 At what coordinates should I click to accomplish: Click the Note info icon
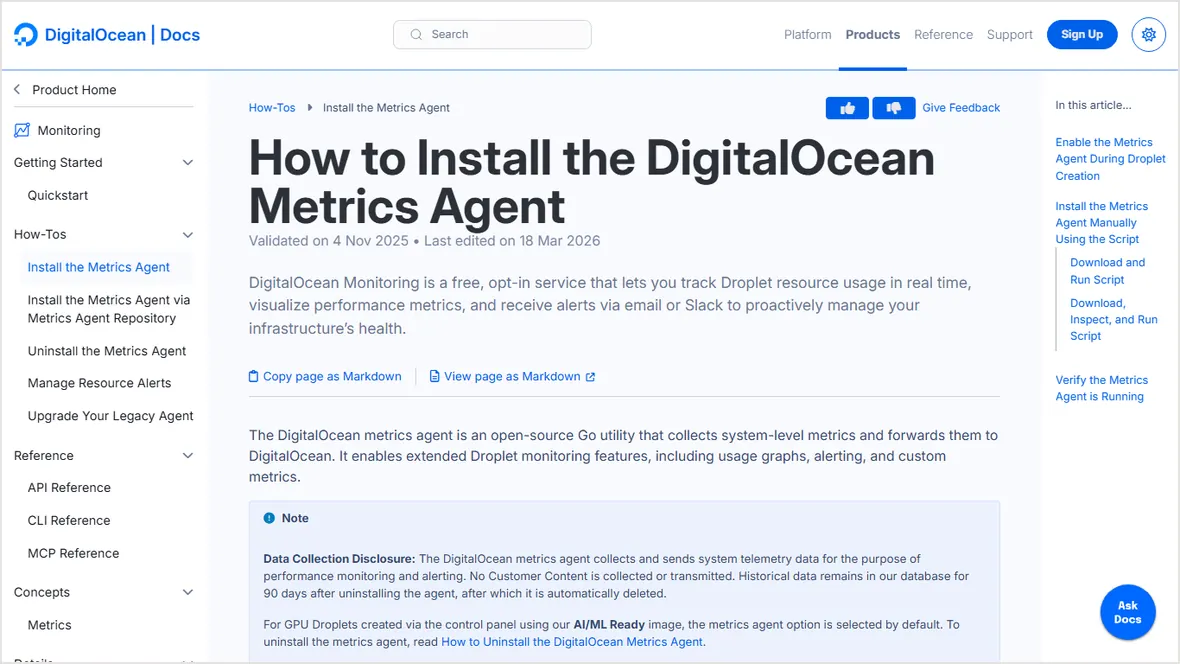pyautogui.click(x=269, y=518)
